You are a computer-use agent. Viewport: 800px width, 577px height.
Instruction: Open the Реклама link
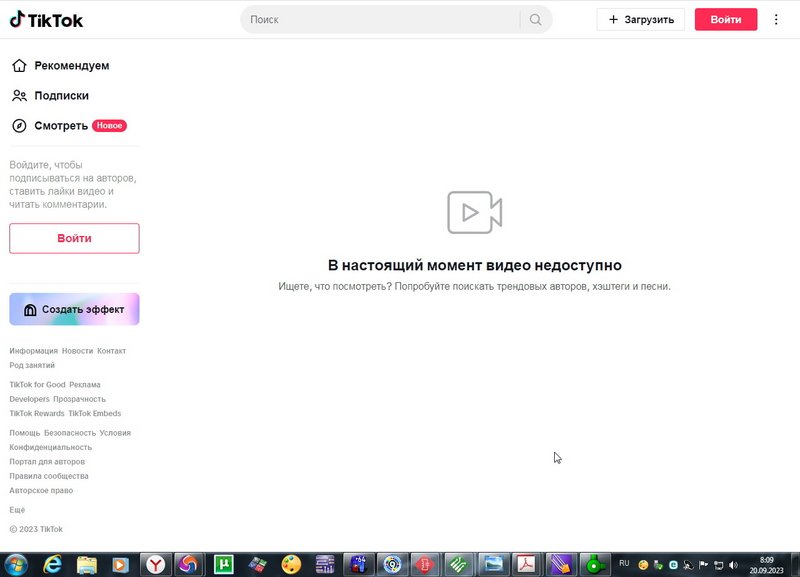tap(85, 385)
